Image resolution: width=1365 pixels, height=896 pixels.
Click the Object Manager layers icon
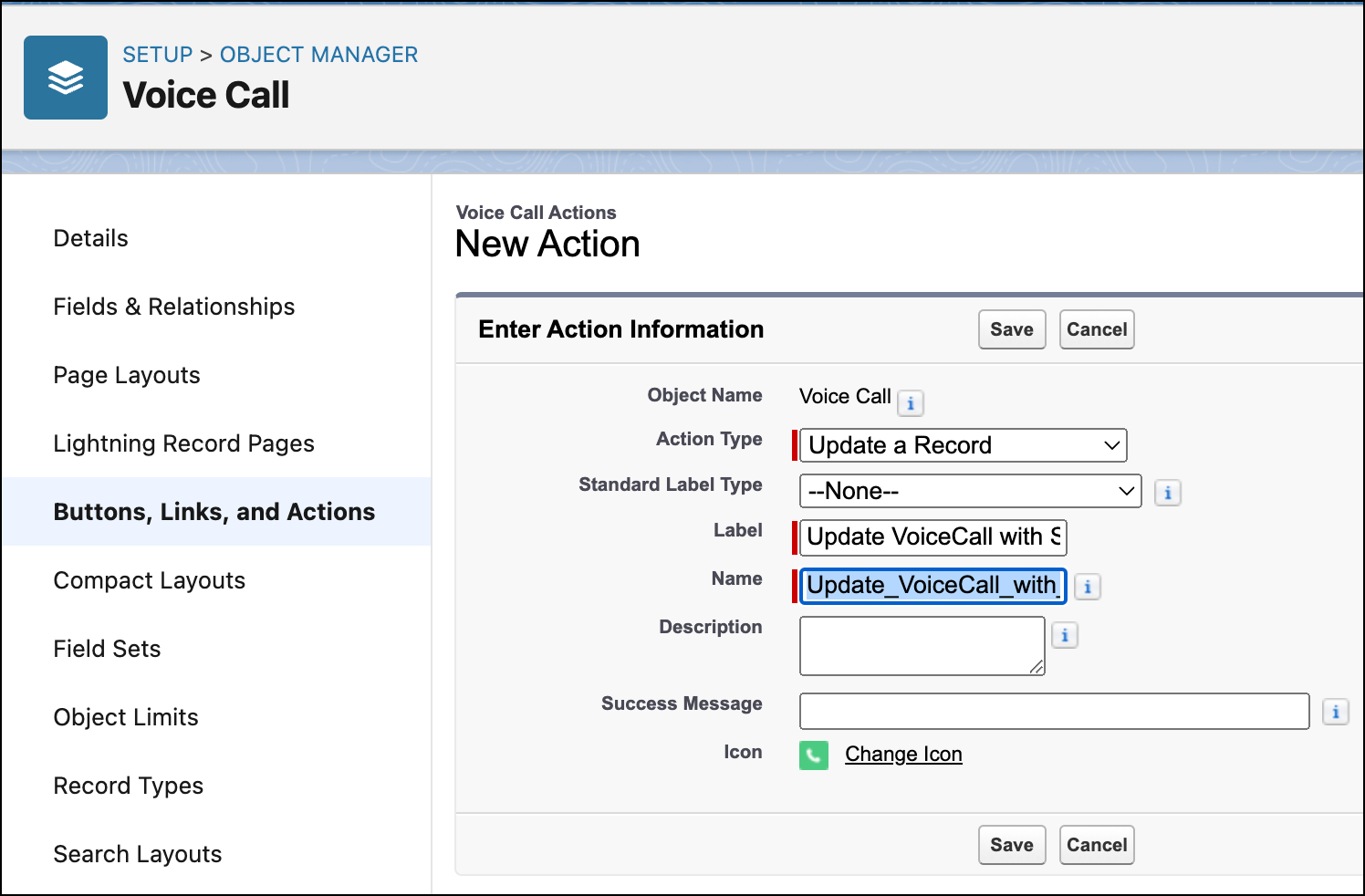pos(66,78)
